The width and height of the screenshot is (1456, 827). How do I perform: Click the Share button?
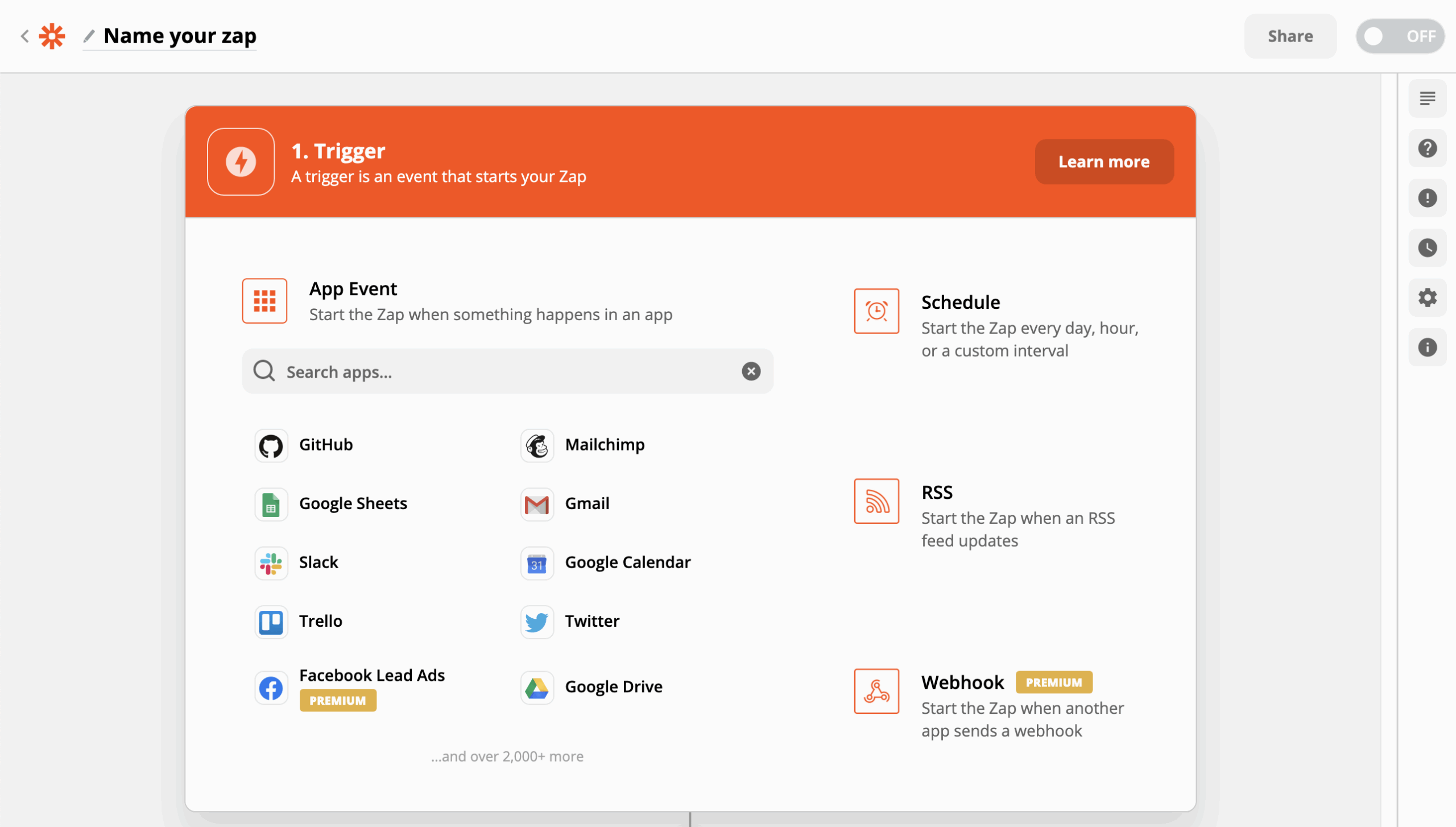point(1290,36)
